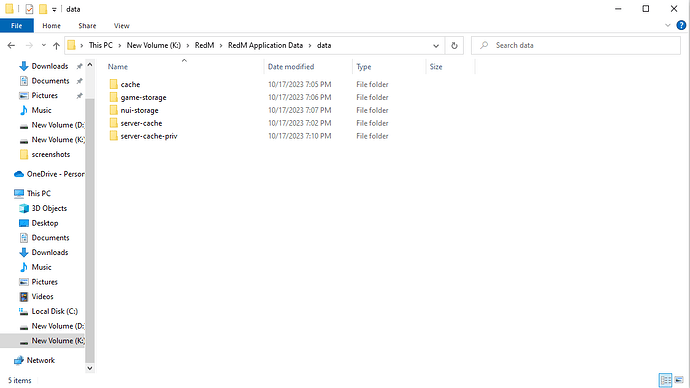Select the game-storage folder
The image size is (690, 388).
143,97
